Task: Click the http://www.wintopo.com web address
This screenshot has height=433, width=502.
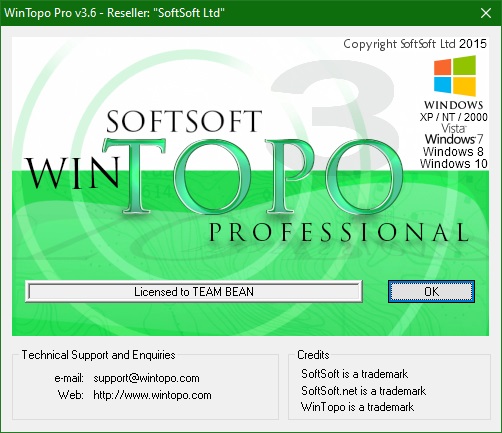Action: tap(152, 395)
